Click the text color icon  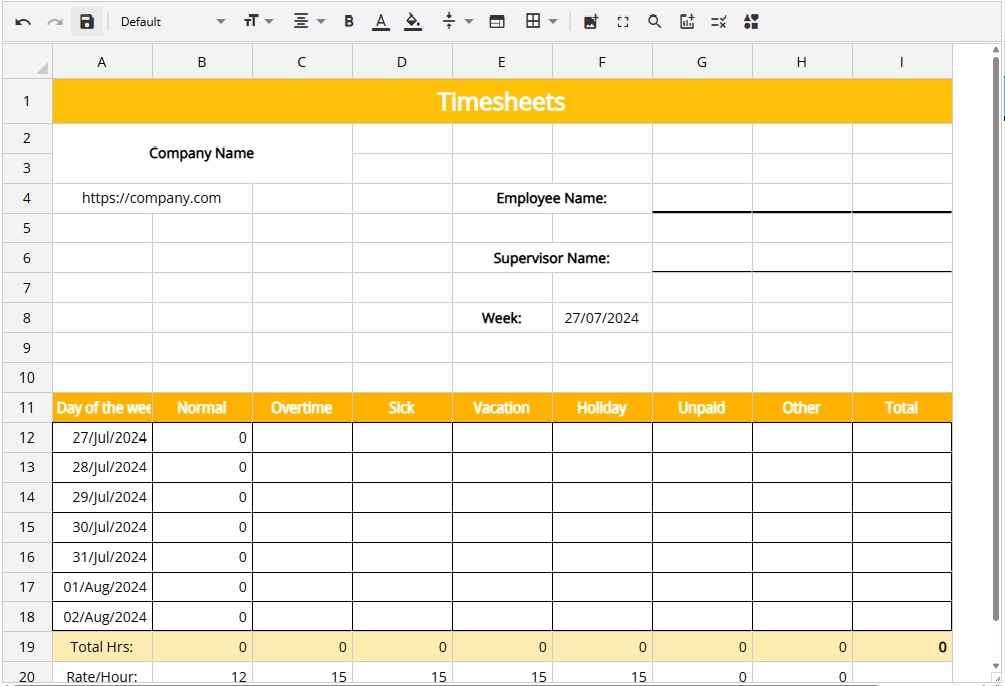click(x=380, y=22)
